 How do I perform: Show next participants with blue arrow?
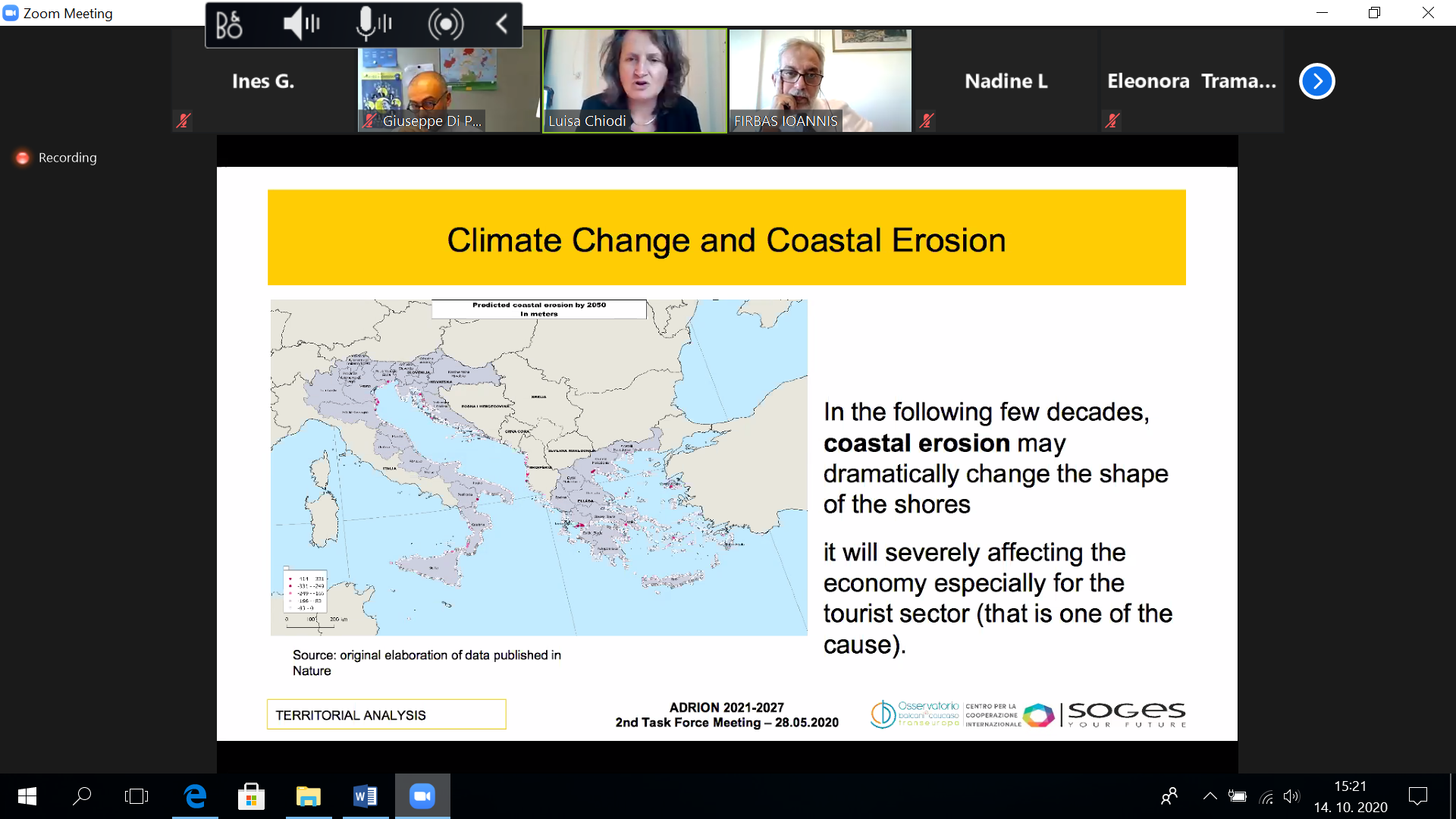[x=1316, y=81]
